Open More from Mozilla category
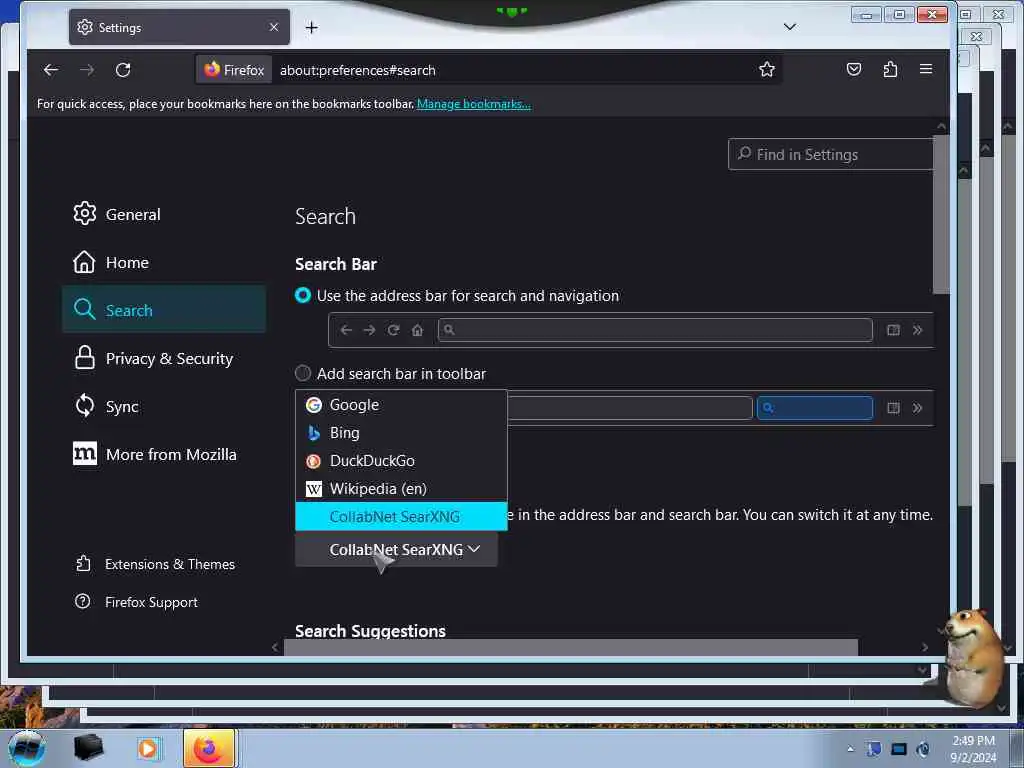The height and width of the screenshot is (768, 1024). [164, 455]
